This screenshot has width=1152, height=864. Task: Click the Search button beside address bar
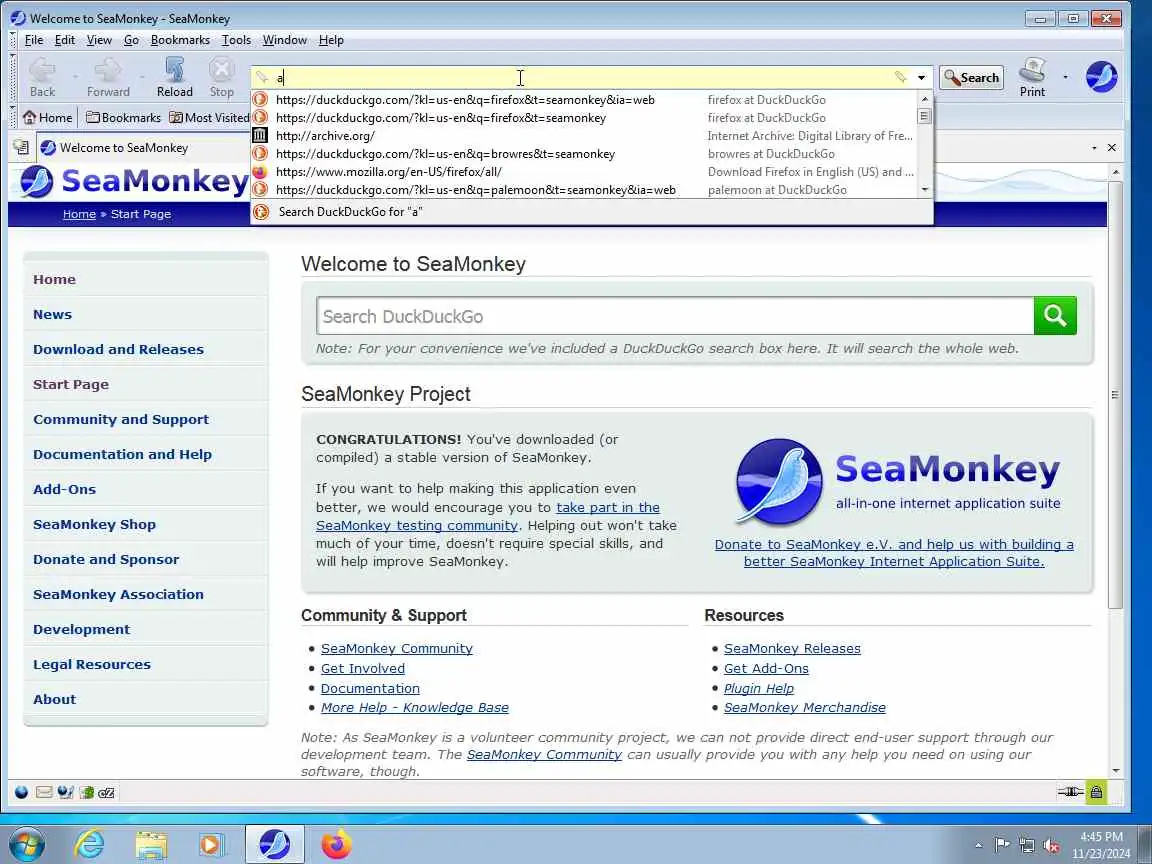(971, 77)
